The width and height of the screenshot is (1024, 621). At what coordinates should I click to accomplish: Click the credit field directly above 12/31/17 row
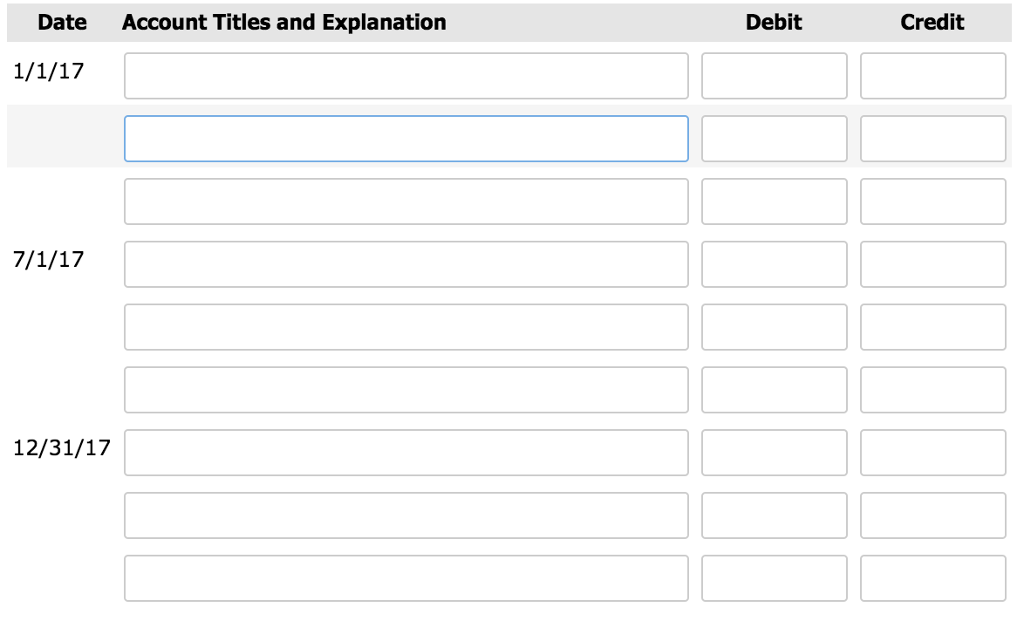pyautogui.click(x=932, y=390)
